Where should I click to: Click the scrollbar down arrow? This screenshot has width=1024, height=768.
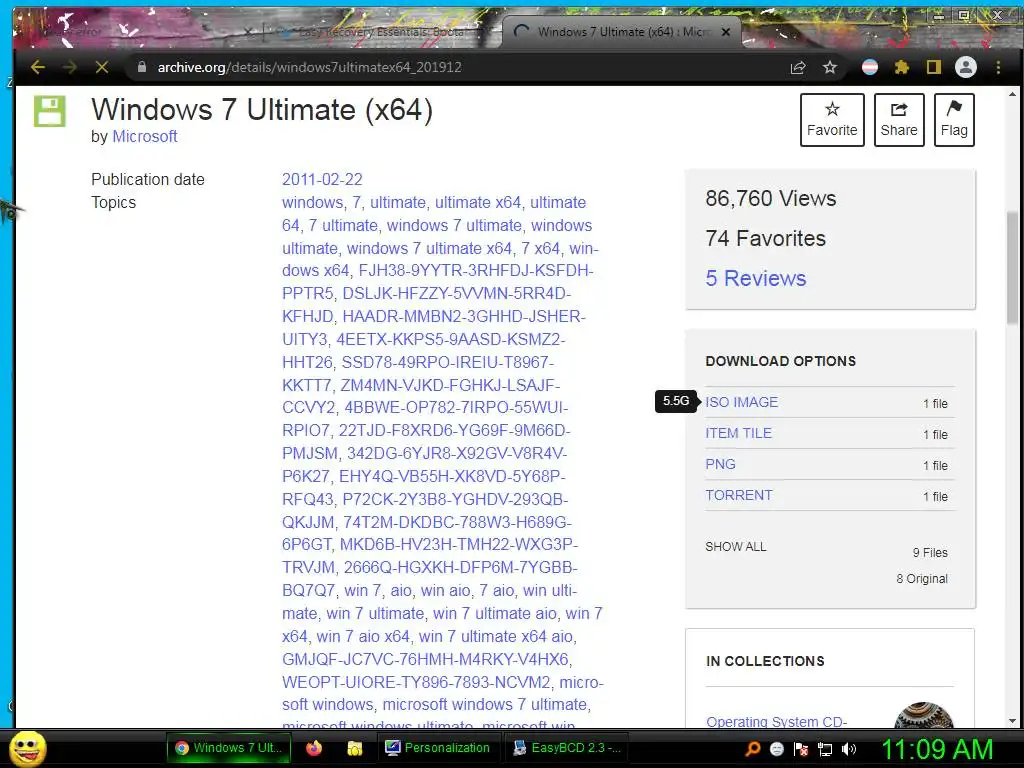(1012, 721)
